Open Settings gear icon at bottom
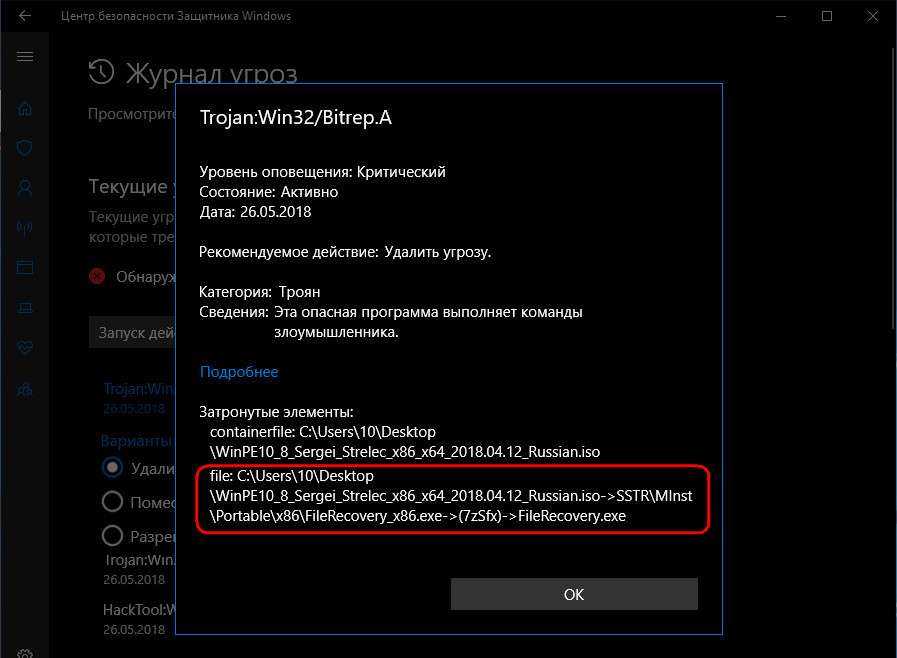The height and width of the screenshot is (658, 897). pos(25,653)
